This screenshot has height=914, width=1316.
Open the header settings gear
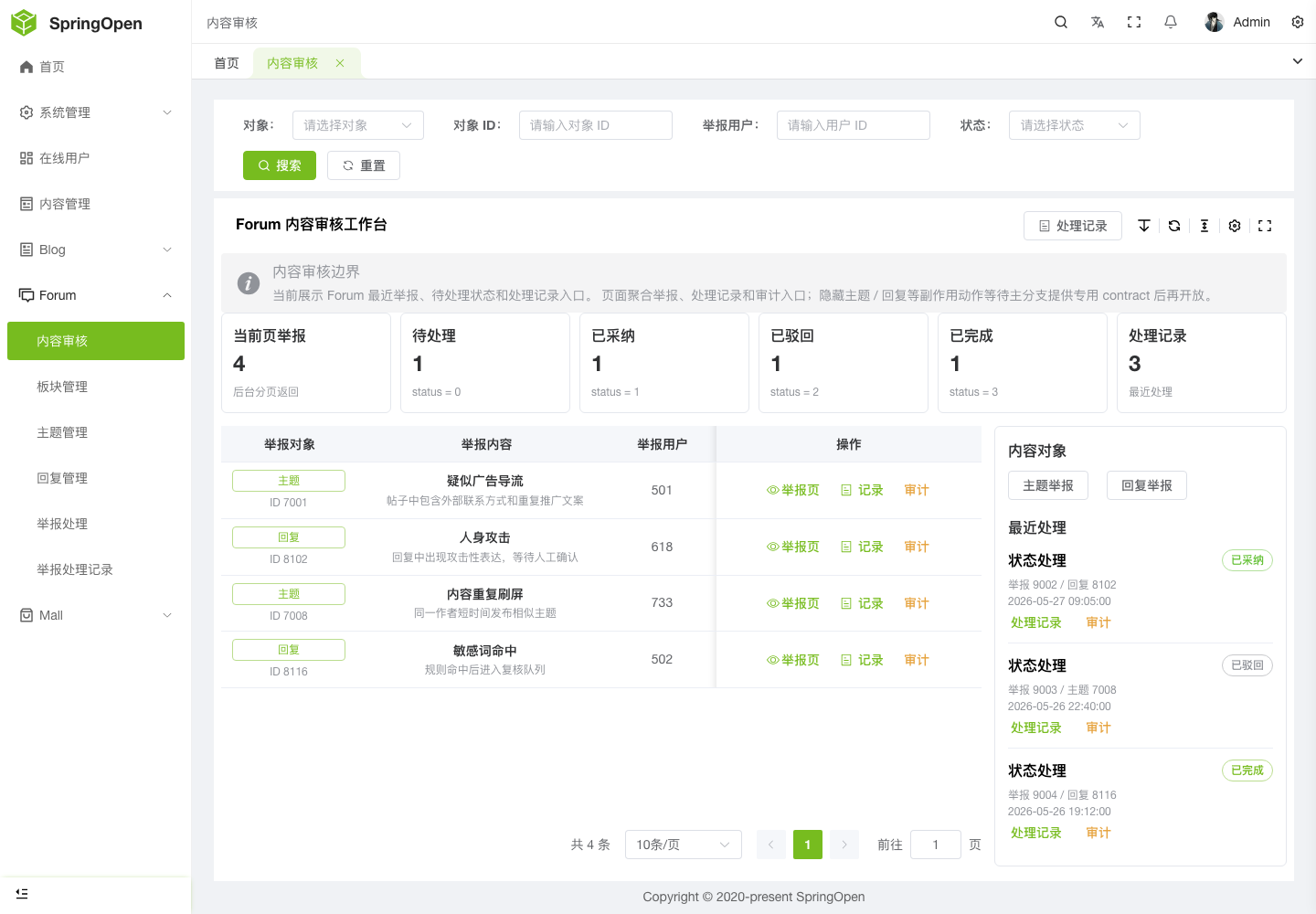[x=1298, y=22]
